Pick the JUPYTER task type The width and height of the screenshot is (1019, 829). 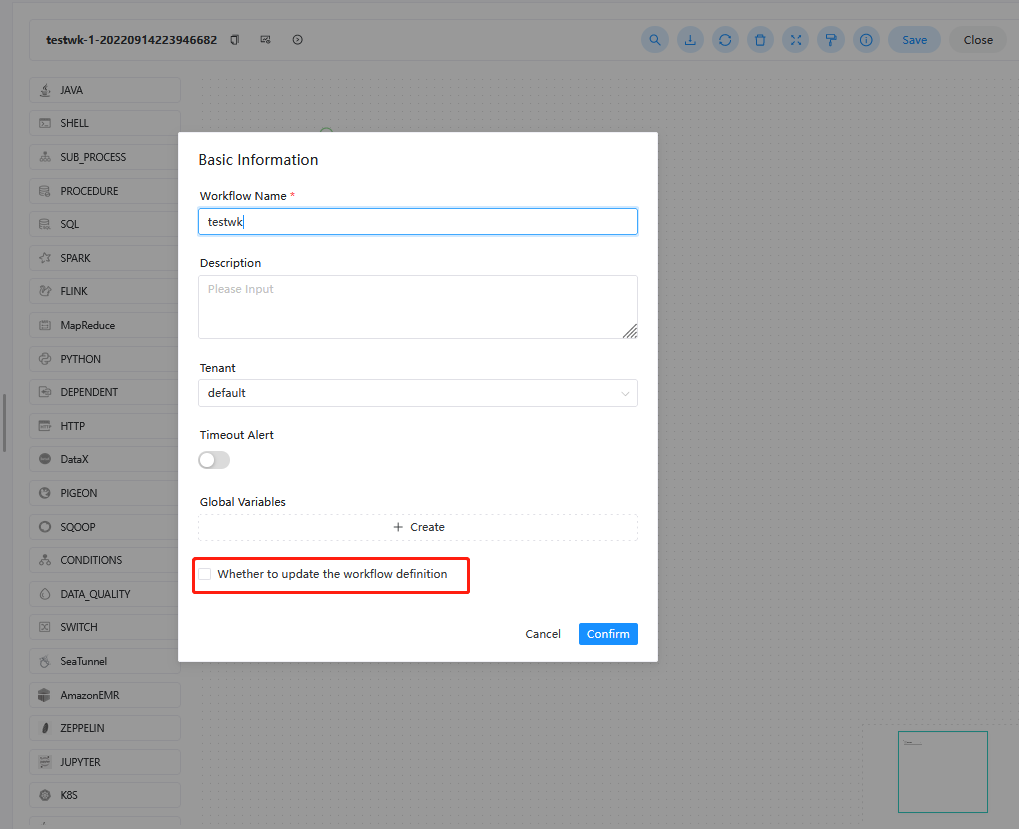[105, 762]
